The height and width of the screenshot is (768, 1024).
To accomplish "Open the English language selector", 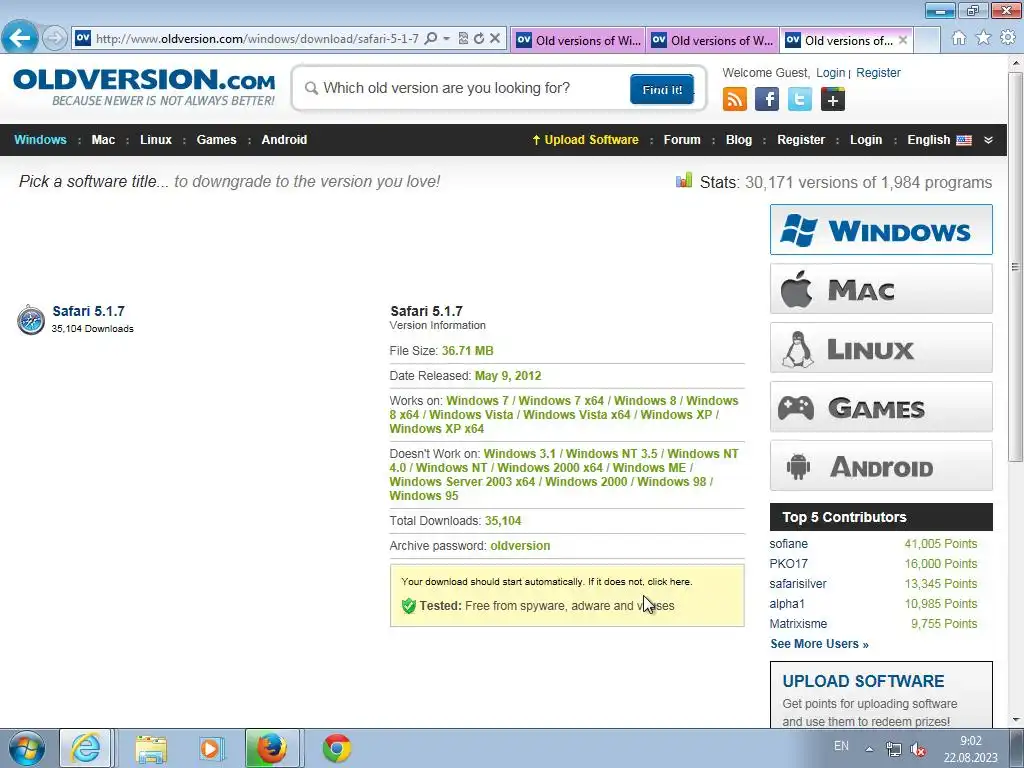I will [939, 140].
